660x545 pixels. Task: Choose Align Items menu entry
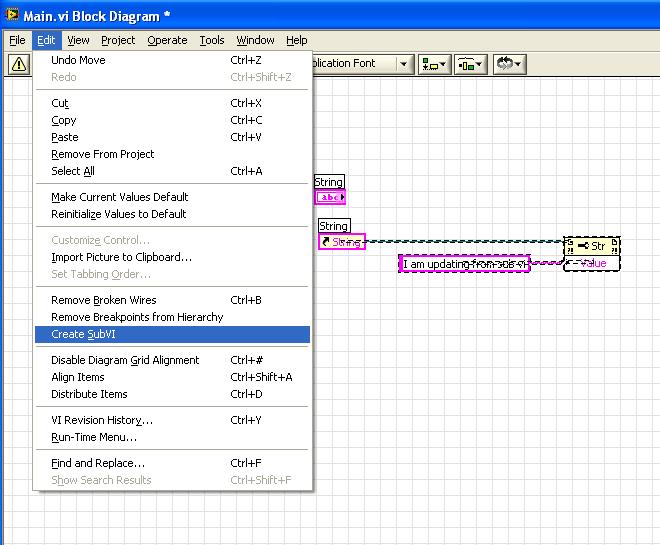click(x=173, y=377)
